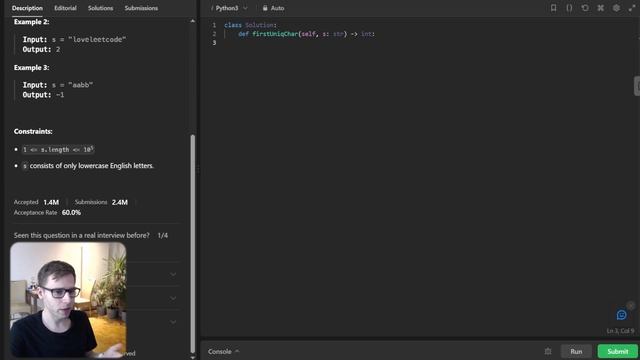Dismiss the chat bubble with small x

point(631,305)
